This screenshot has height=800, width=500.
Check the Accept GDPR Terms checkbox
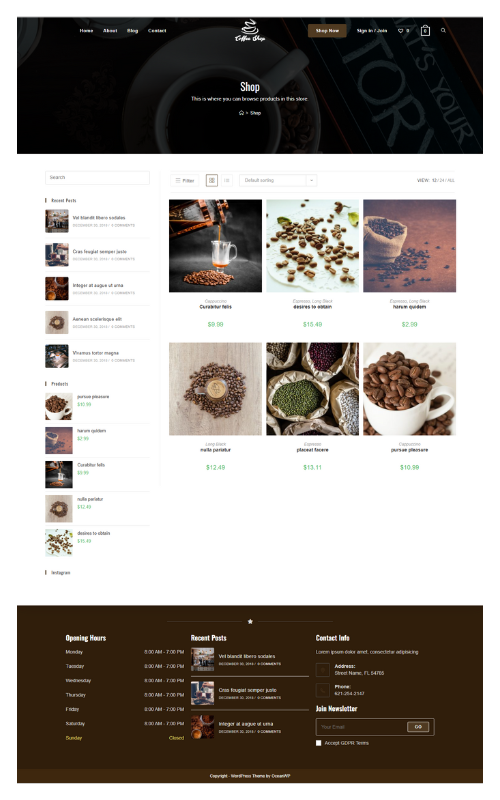(x=319, y=743)
